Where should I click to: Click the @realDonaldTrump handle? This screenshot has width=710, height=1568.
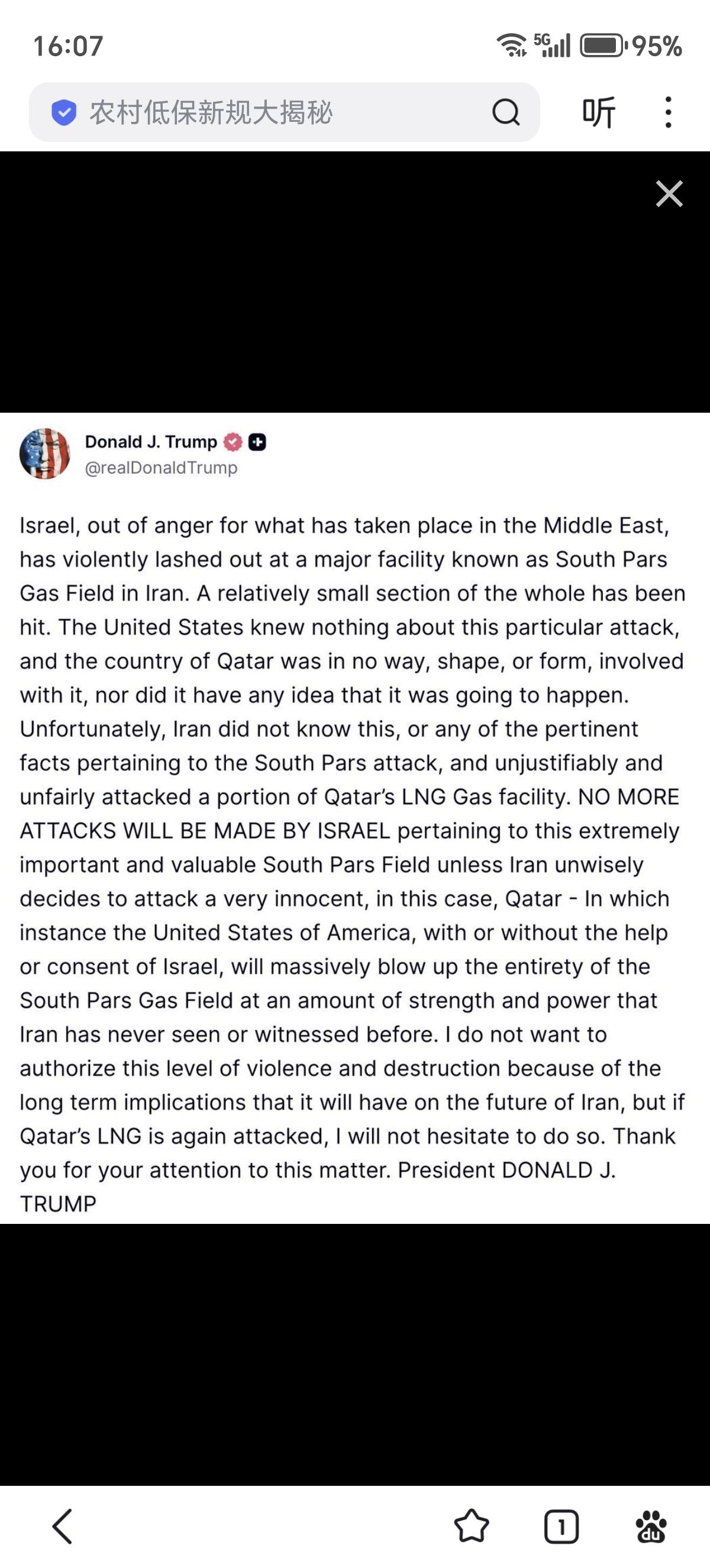pos(161,468)
